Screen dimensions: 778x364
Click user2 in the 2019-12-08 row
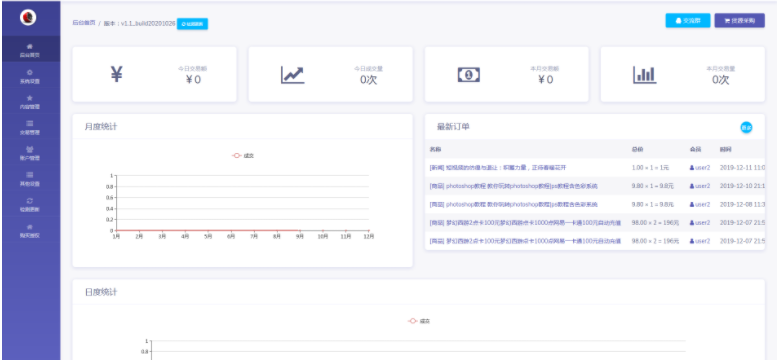pyautogui.click(x=700, y=204)
